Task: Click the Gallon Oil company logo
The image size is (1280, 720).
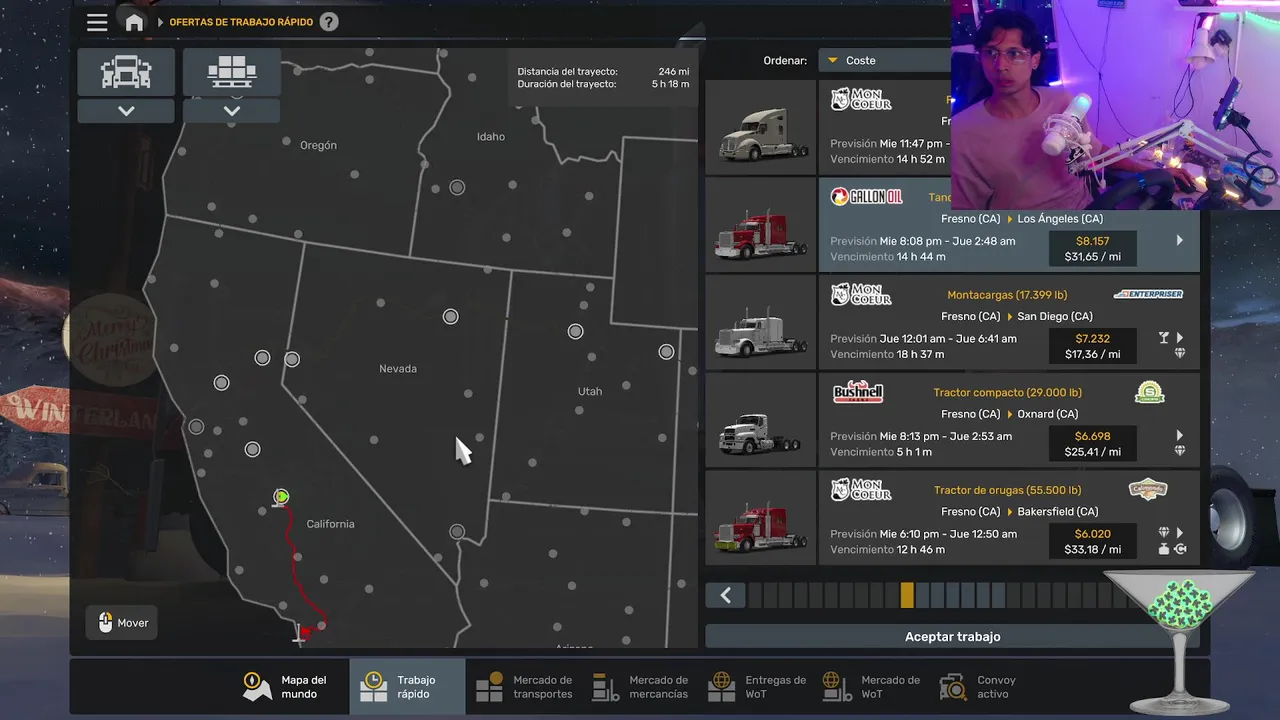Action: pyautogui.click(x=867, y=197)
